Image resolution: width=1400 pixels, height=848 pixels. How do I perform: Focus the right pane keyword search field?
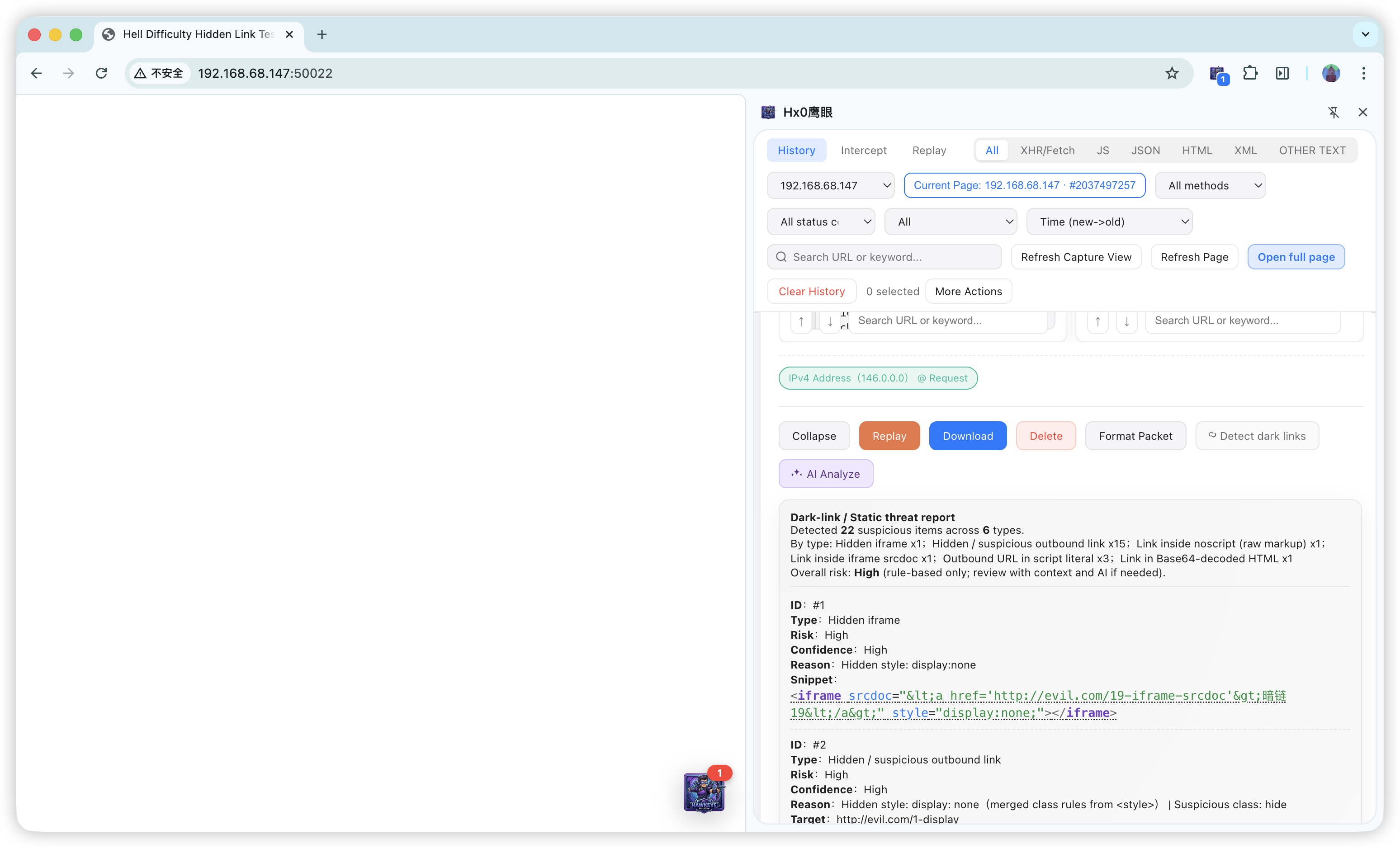tap(1243, 321)
